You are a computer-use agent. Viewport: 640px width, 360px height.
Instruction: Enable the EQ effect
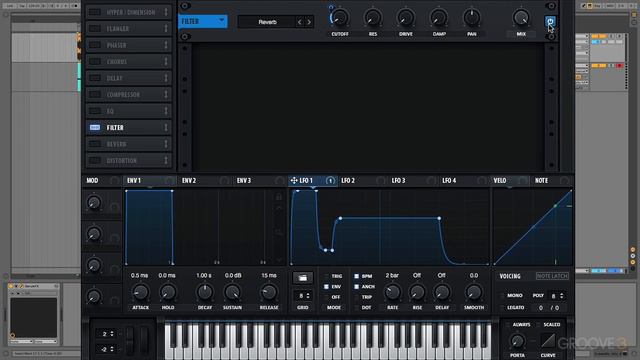click(x=95, y=111)
